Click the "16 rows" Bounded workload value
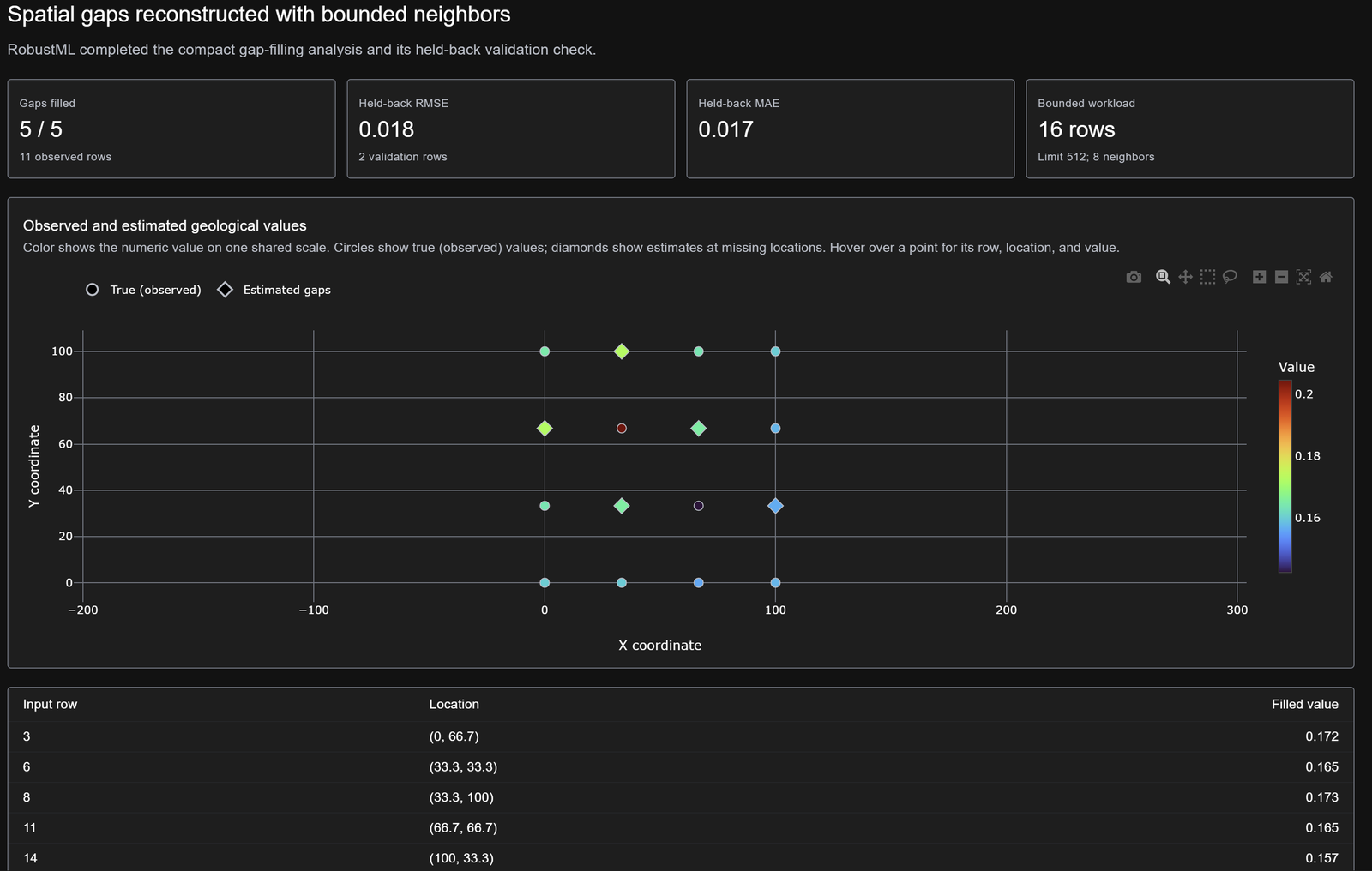The image size is (1372, 871). click(1077, 129)
